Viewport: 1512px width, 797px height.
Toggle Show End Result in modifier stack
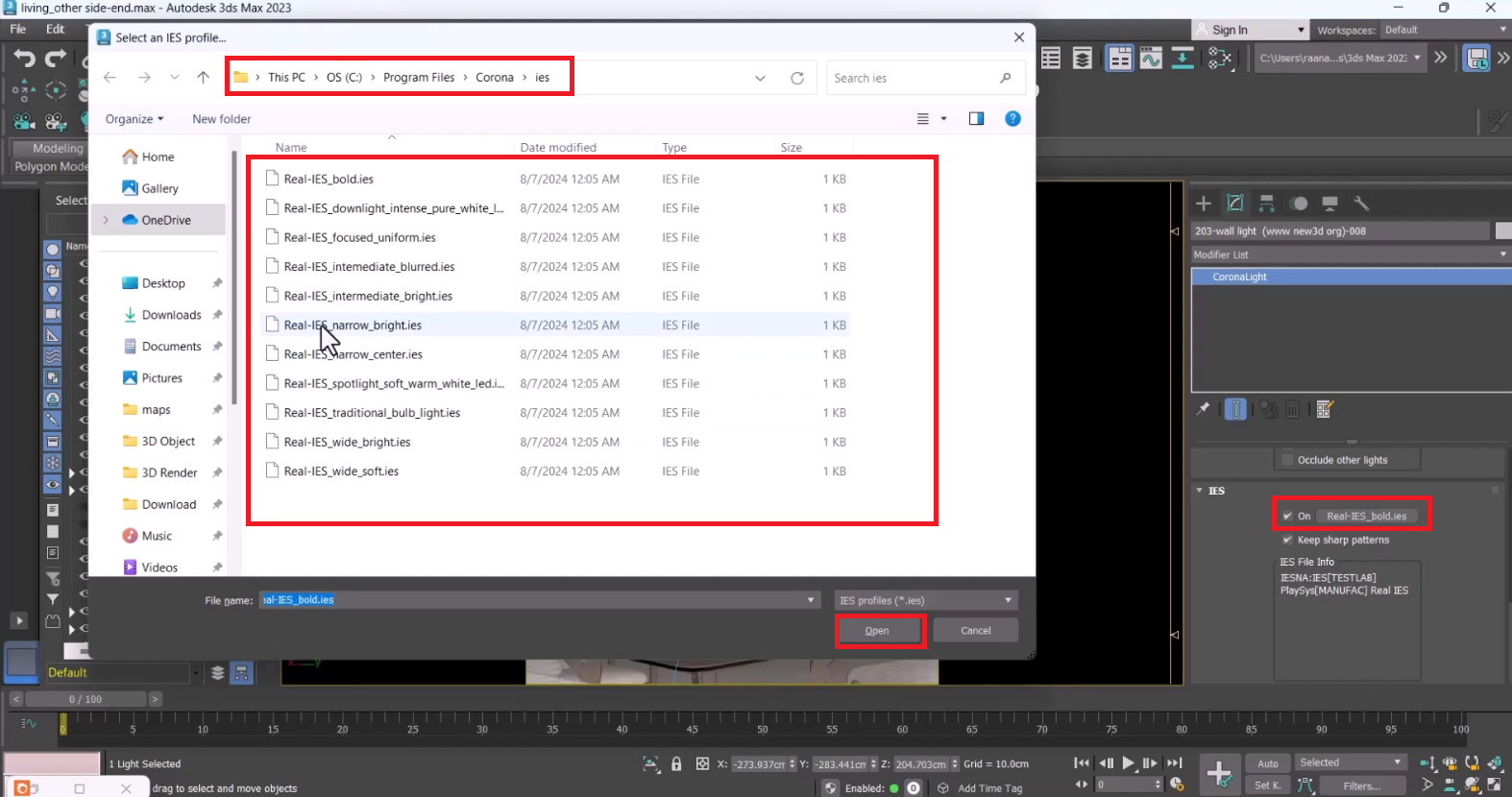coord(1236,409)
